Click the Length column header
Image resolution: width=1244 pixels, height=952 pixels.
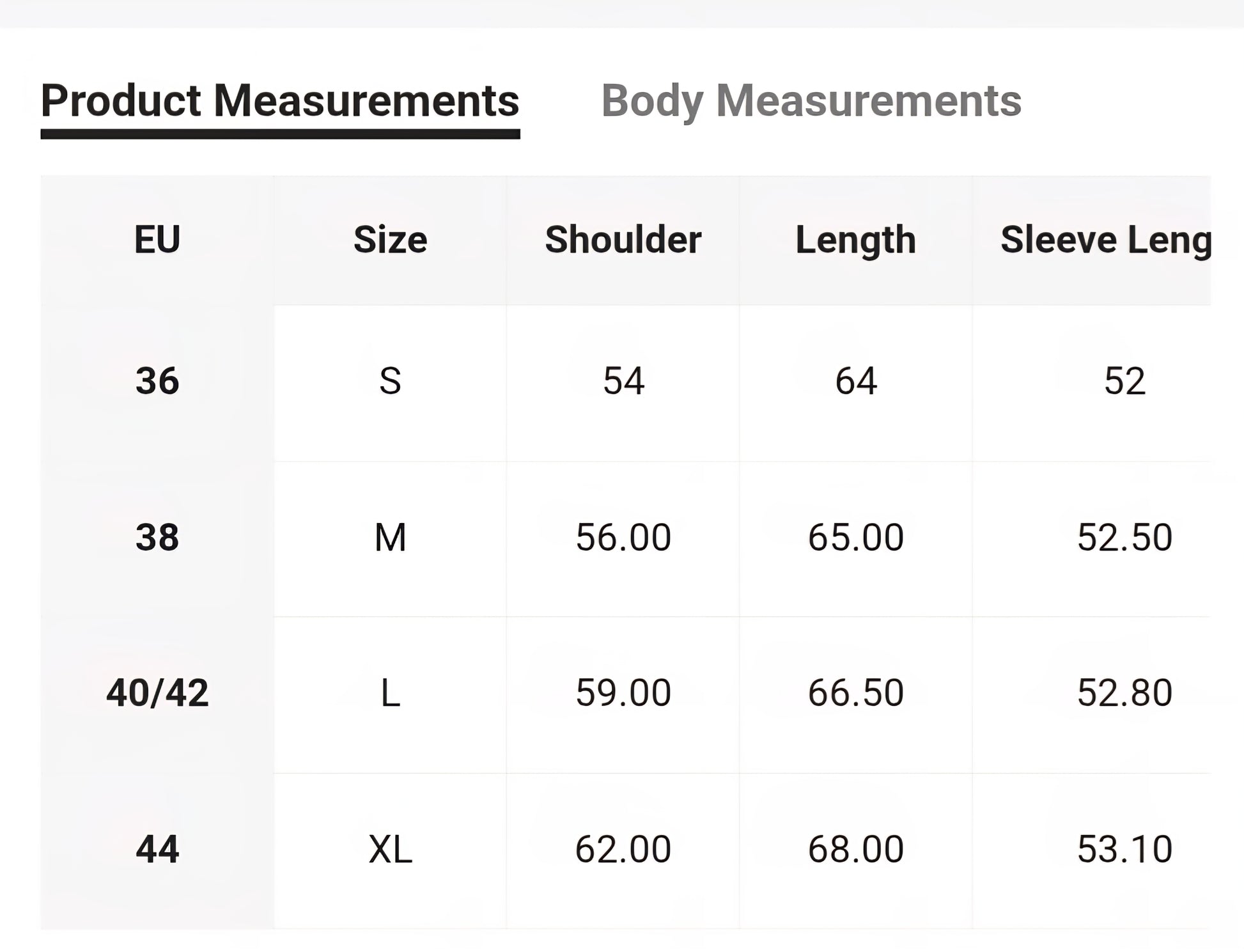(855, 240)
